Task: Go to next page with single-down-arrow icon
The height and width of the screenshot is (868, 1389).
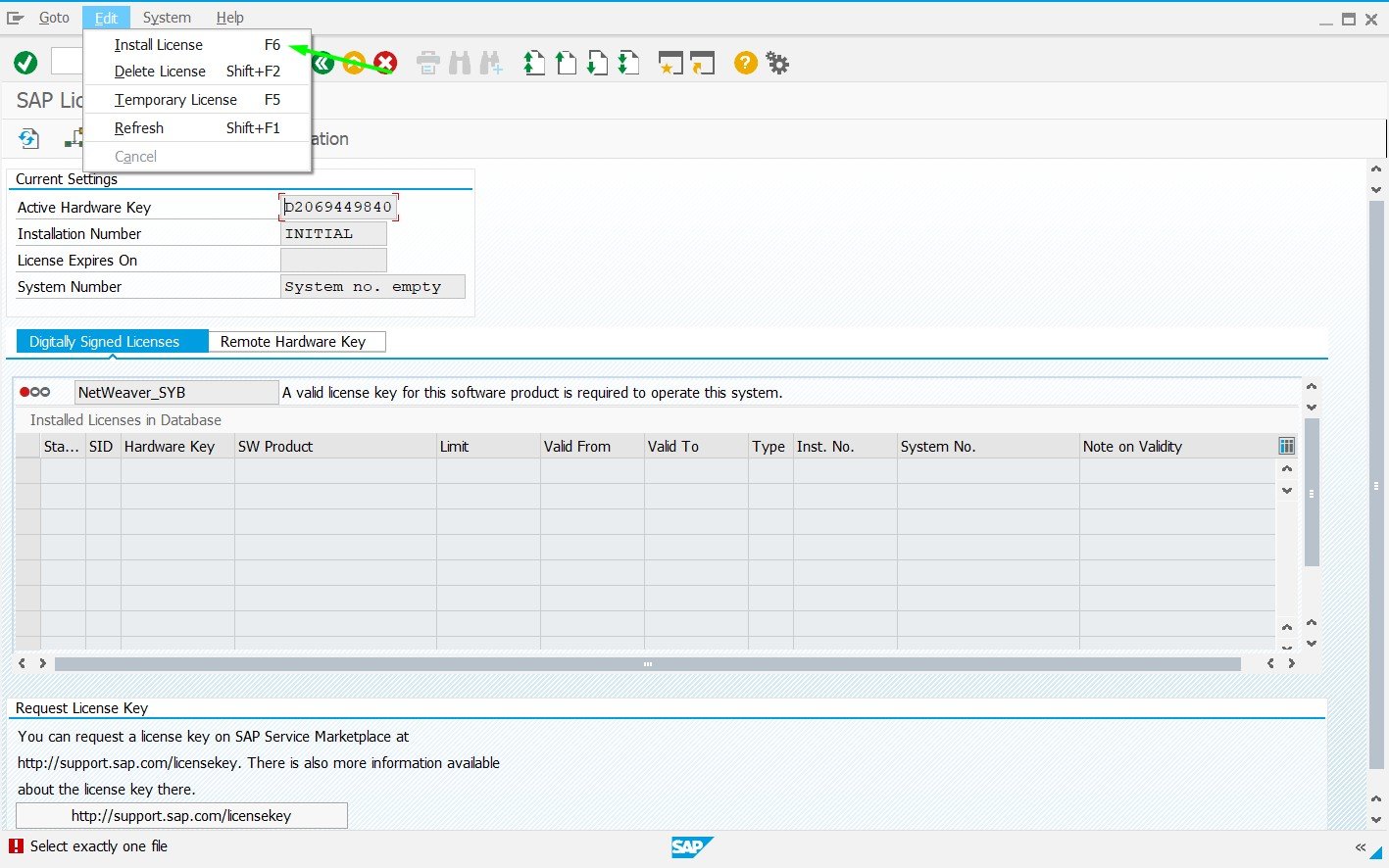Action: click(597, 64)
